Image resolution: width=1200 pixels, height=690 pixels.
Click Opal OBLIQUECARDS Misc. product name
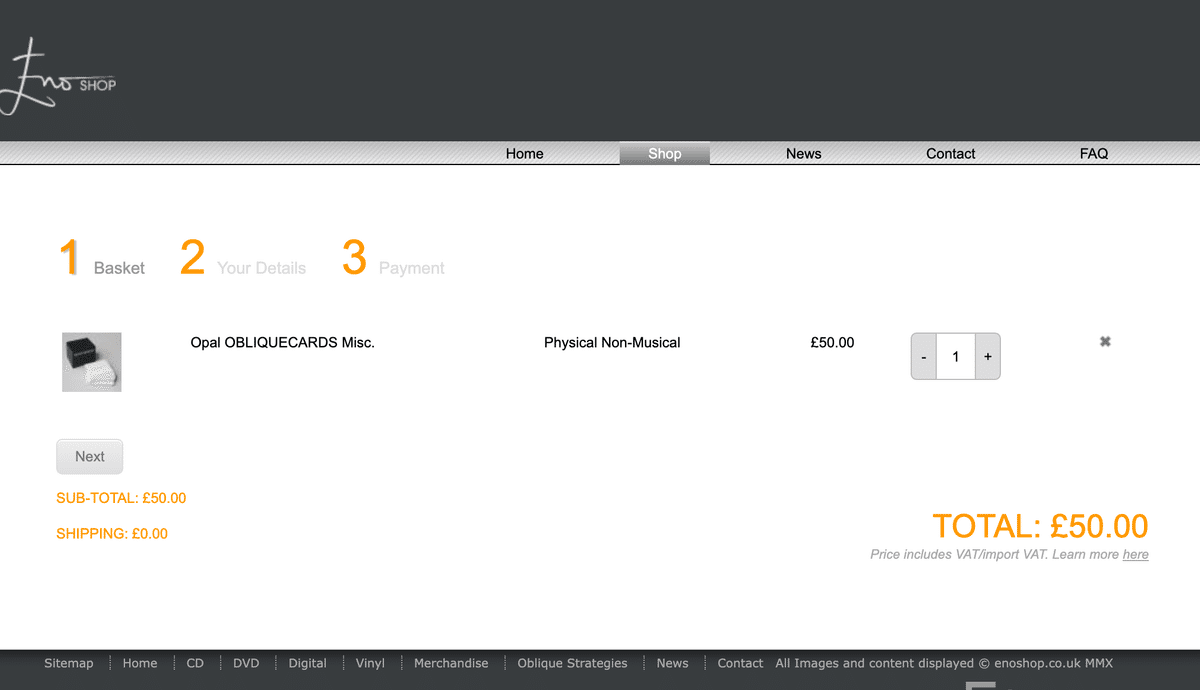click(283, 342)
